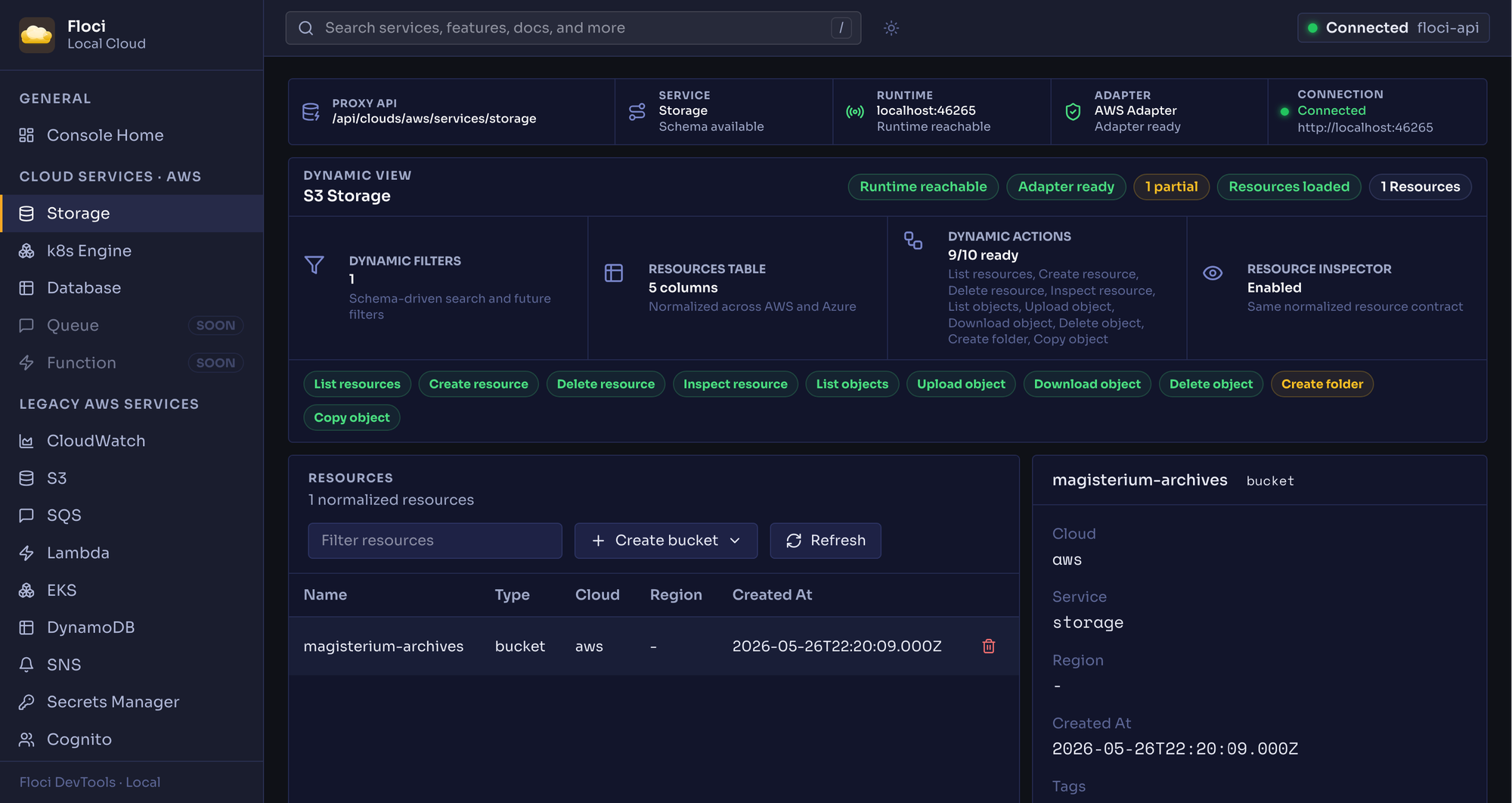Select Queue sidebar item
Image resolution: width=1512 pixels, height=803 pixels.
point(132,325)
